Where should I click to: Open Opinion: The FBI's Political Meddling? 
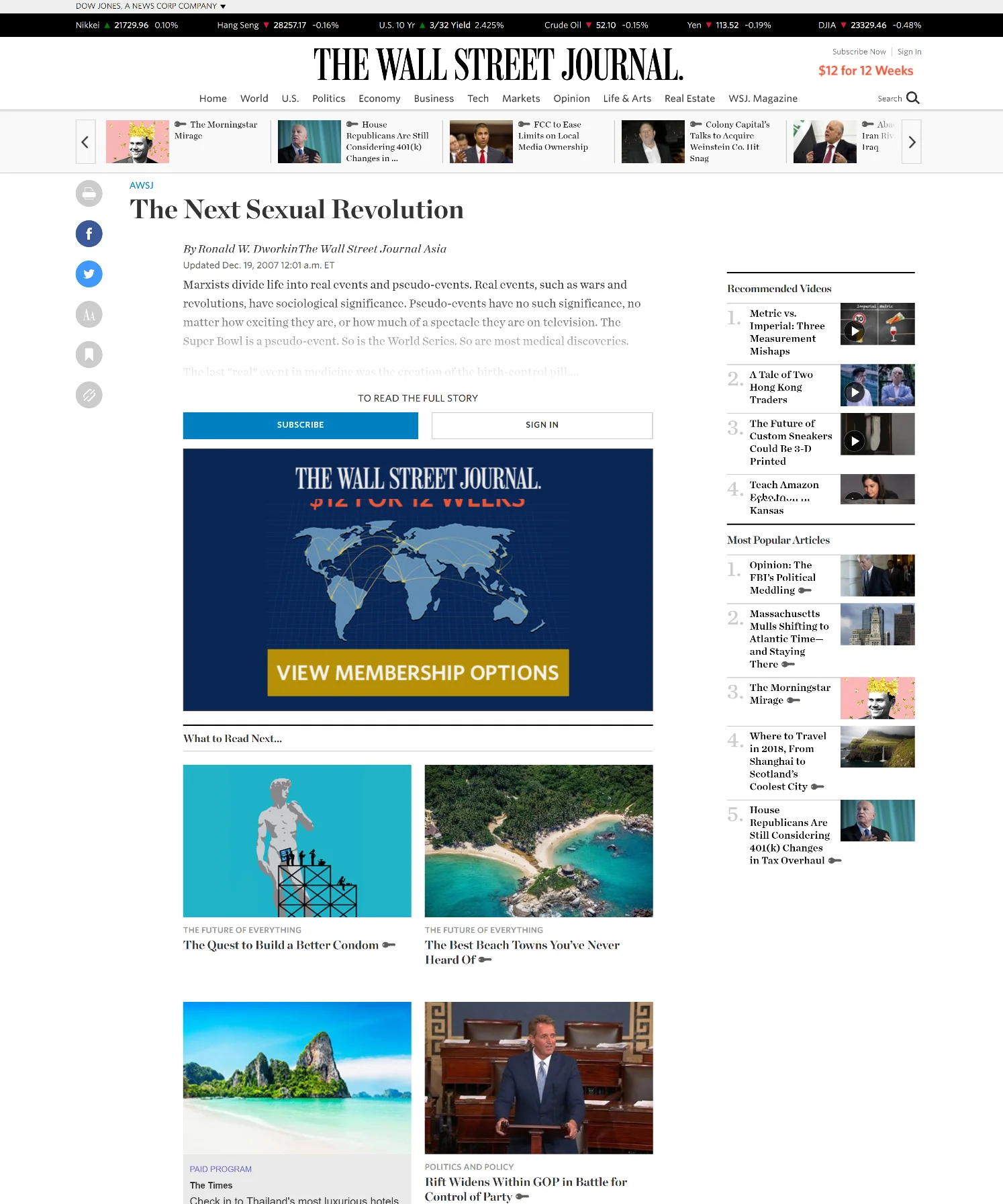tap(783, 577)
